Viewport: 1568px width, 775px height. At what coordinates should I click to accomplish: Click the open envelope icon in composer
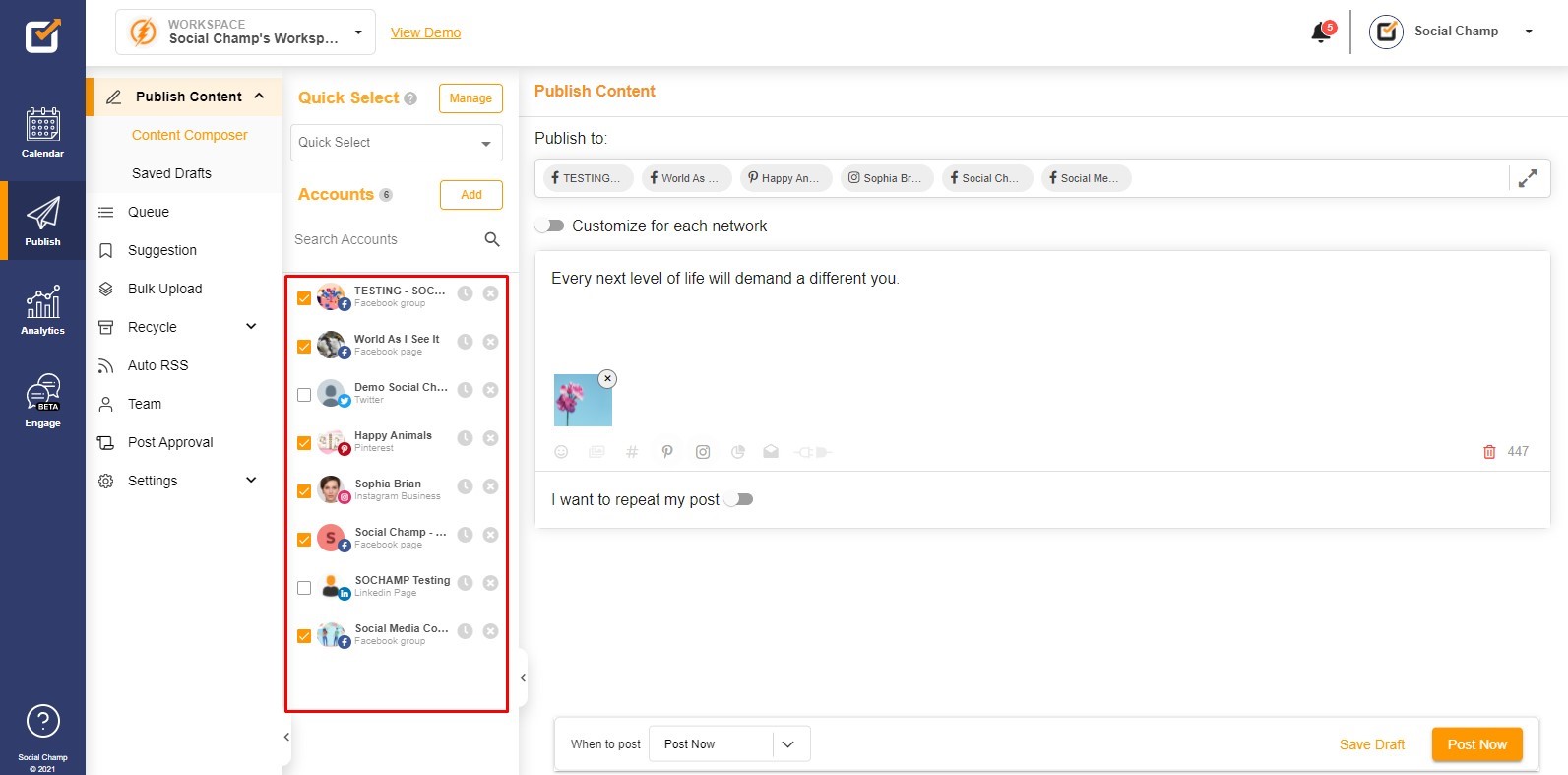click(x=771, y=451)
